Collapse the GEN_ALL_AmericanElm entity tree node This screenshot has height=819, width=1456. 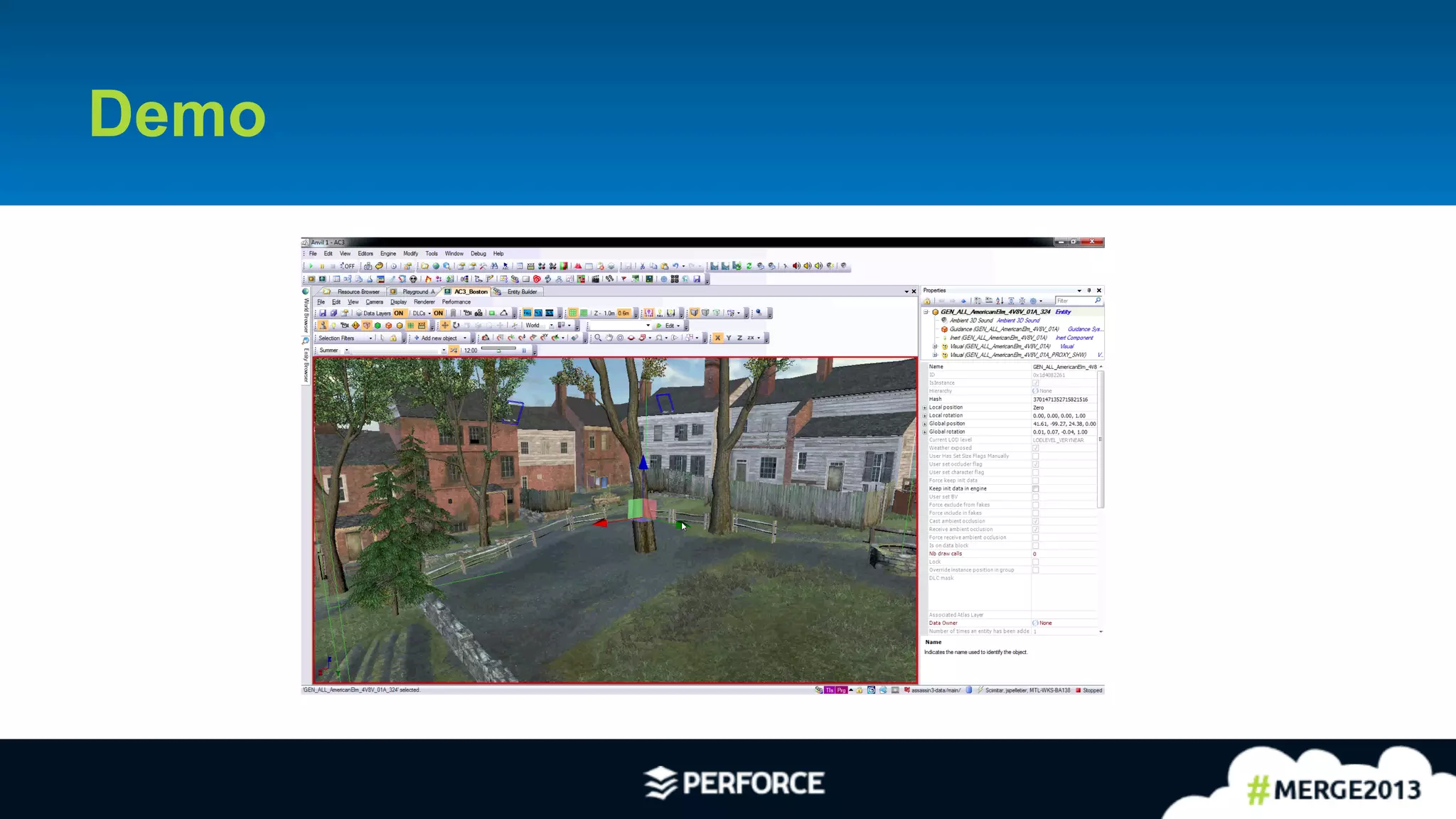pos(926,312)
